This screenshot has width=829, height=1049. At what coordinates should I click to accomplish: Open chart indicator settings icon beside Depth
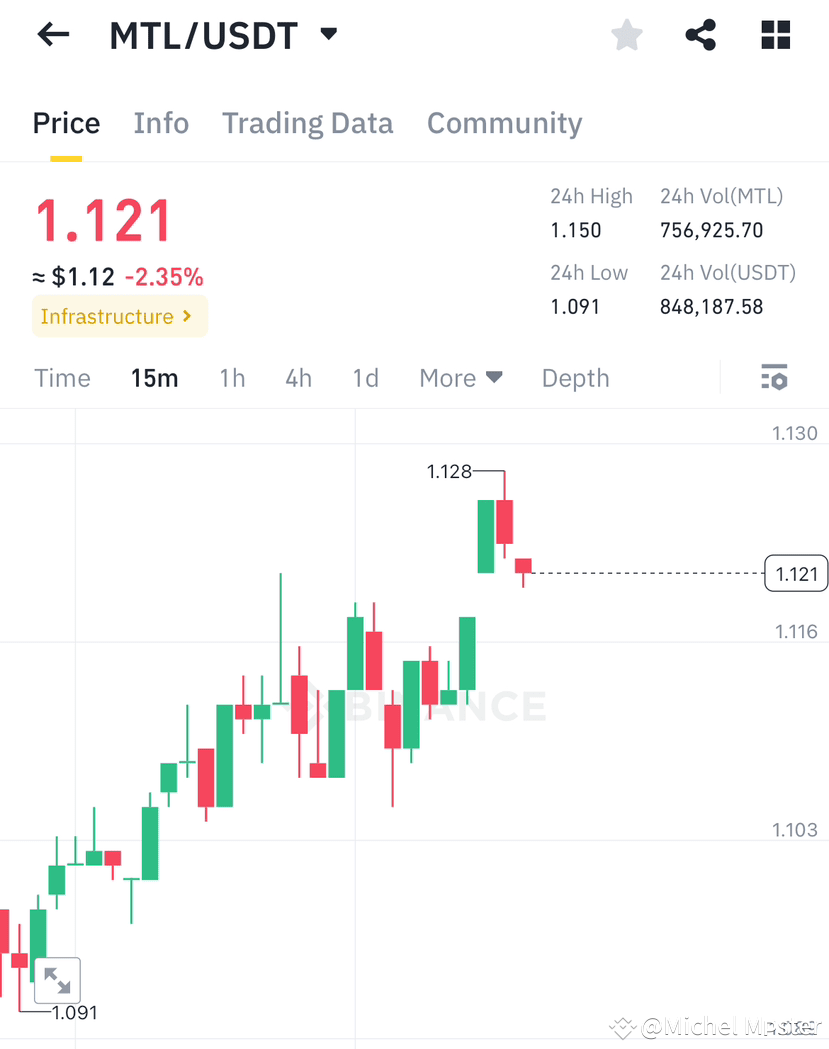click(x=774, y=377)
